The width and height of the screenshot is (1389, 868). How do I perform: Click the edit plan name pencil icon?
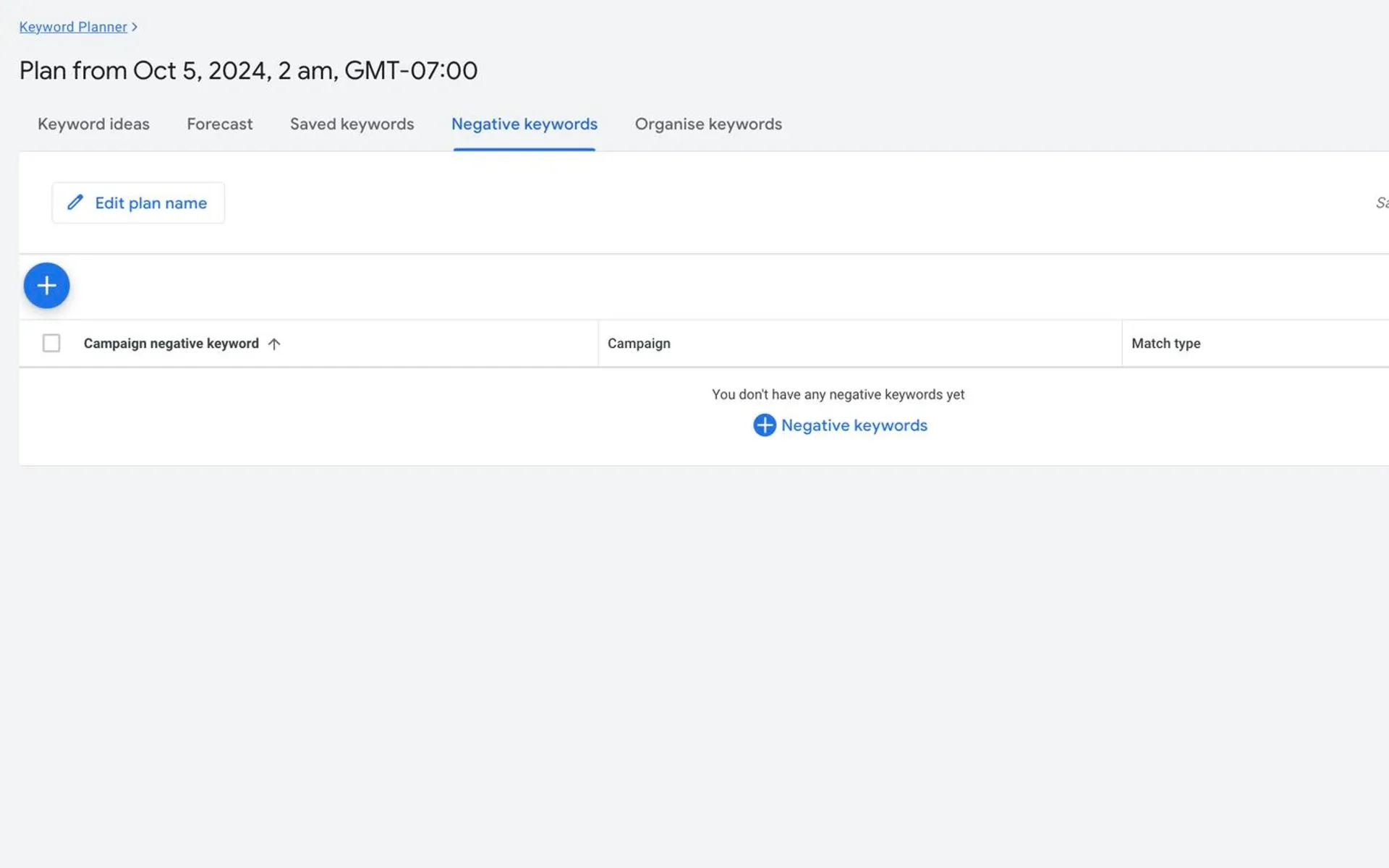[75, 202]
